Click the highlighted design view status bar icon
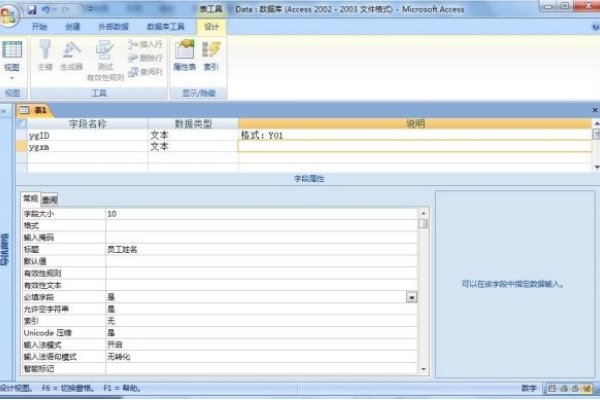600x400 pixels. [x=587, y=389]
